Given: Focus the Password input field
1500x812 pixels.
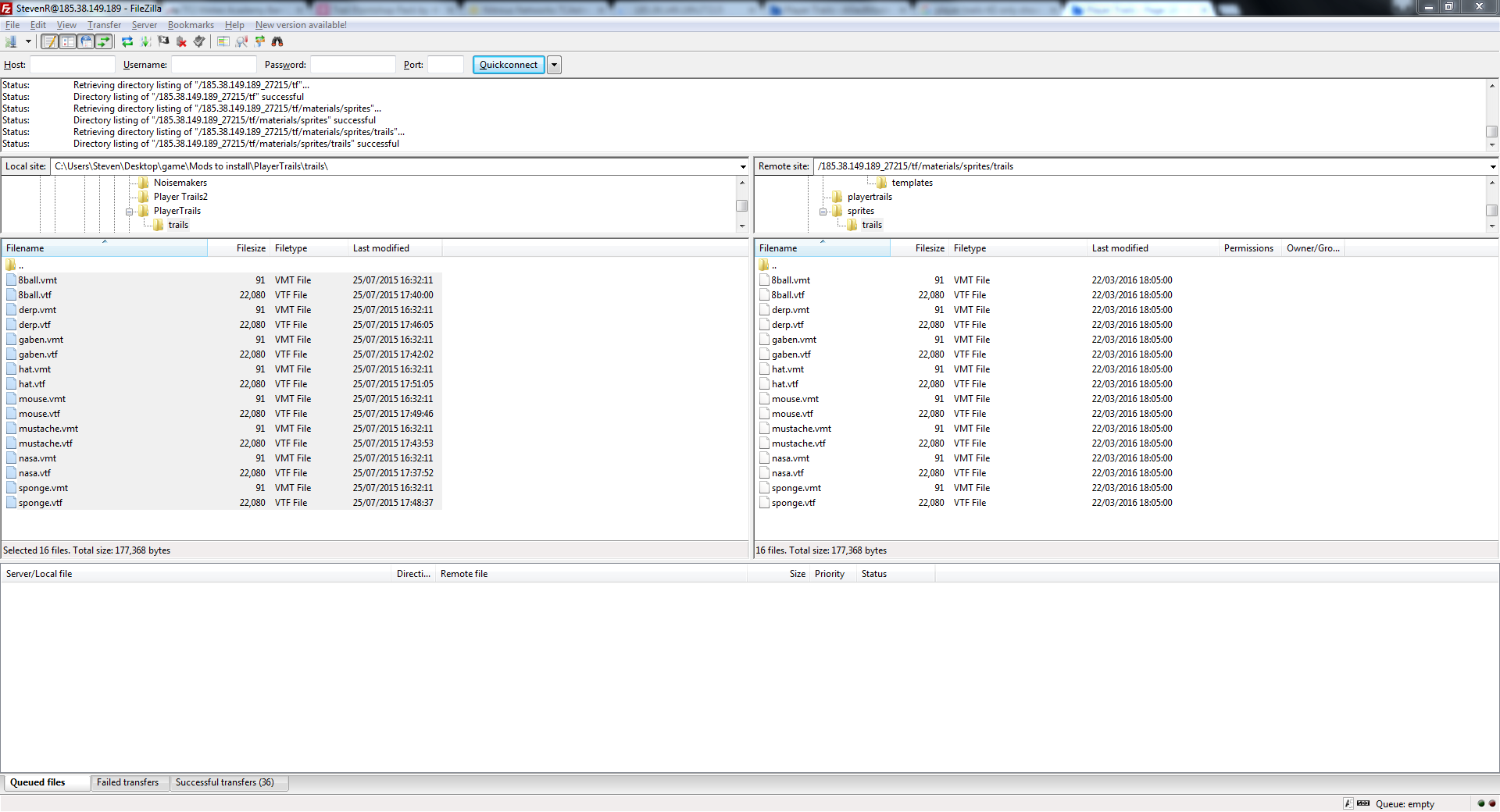Looking at the screenshot, I should pos(353,65).
